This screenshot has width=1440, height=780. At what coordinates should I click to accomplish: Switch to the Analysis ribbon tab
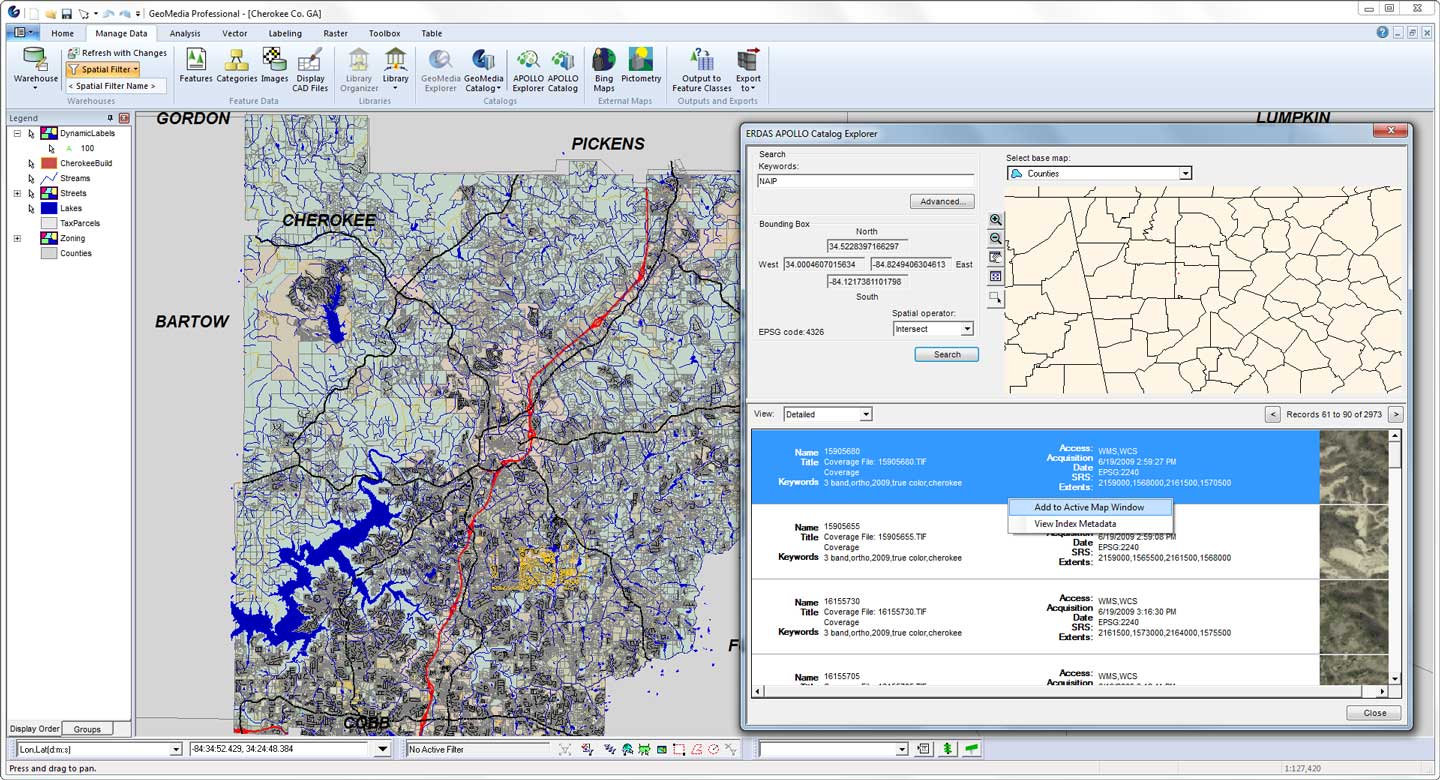click(185, 33)
